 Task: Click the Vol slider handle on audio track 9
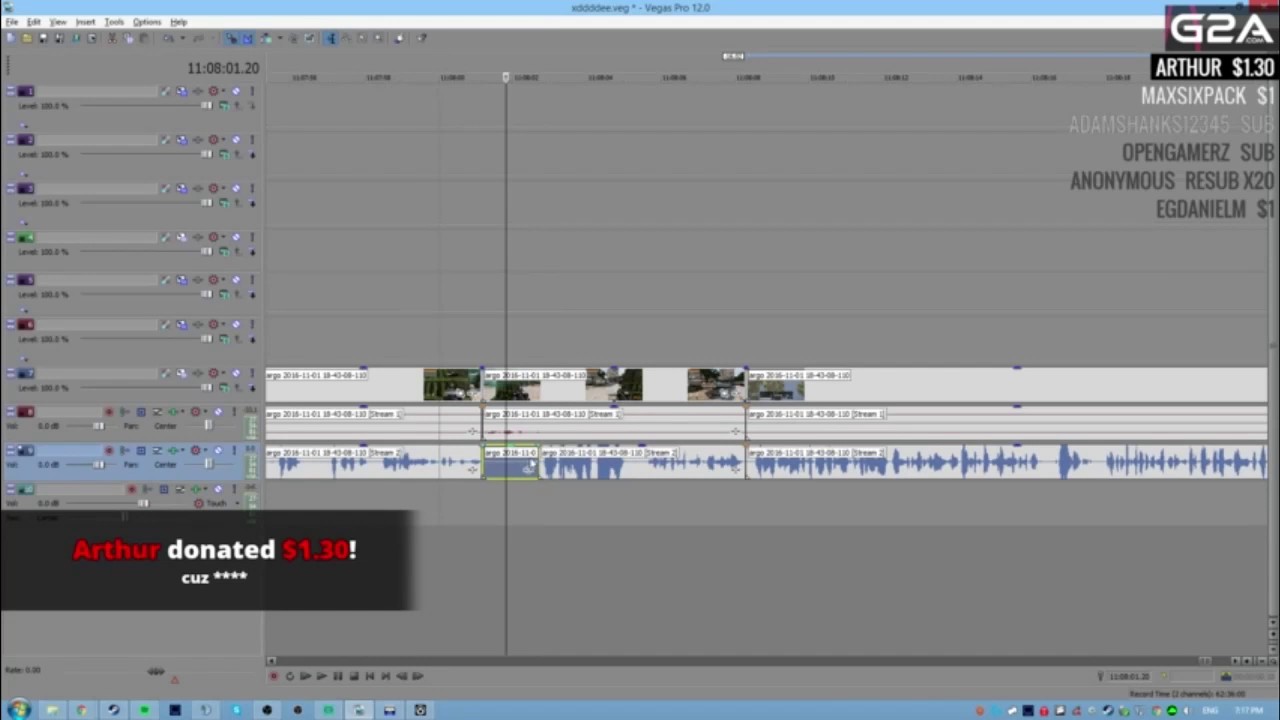(99, 465)
